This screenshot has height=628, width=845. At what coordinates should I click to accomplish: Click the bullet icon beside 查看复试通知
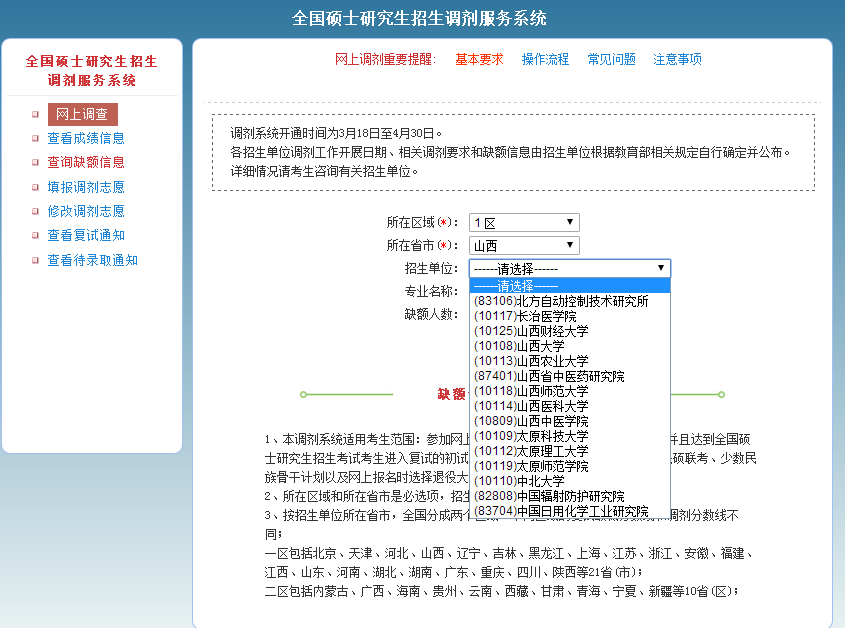[x=36, y=235]
